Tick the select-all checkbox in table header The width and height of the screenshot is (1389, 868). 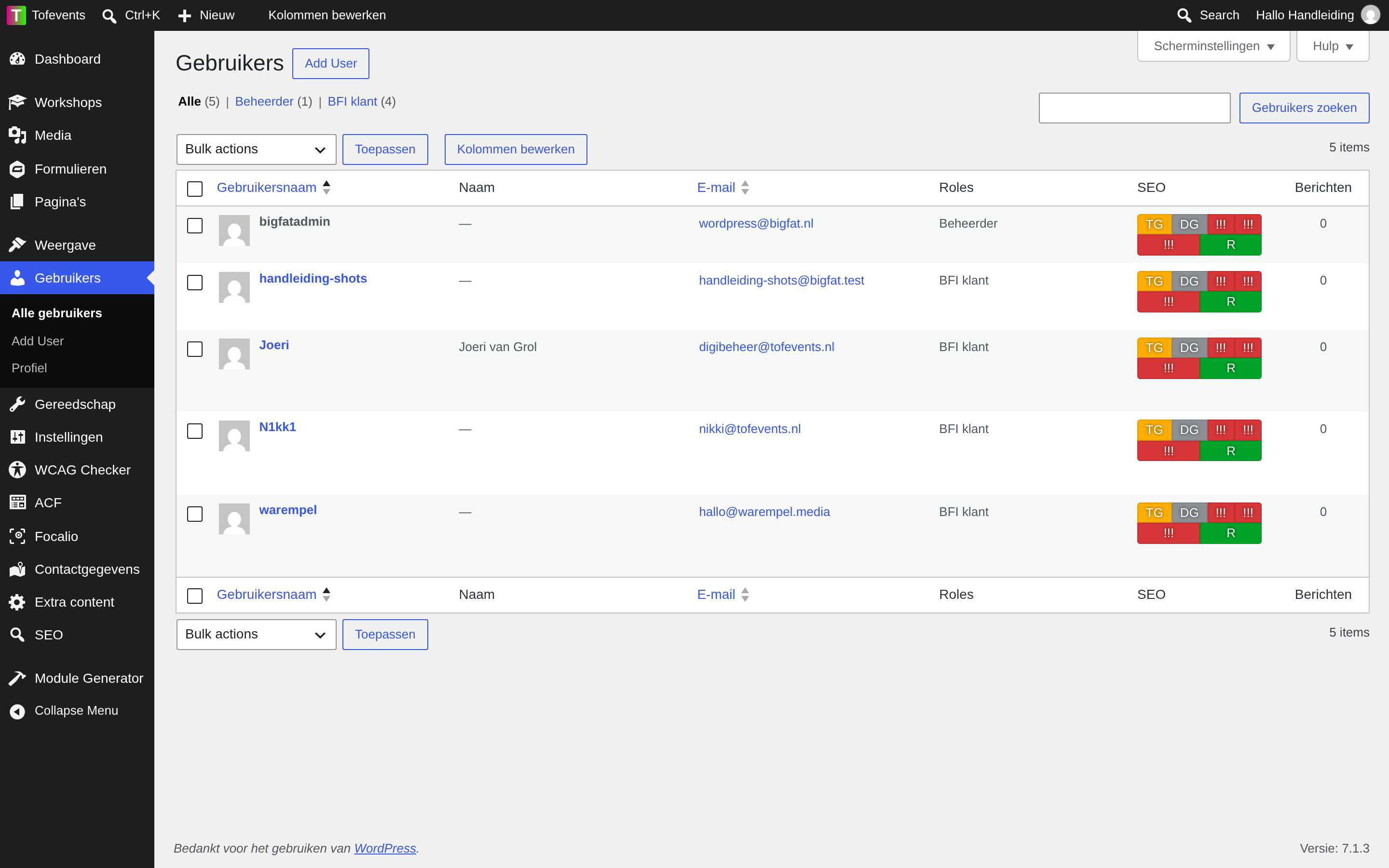[x=194, y=189]
